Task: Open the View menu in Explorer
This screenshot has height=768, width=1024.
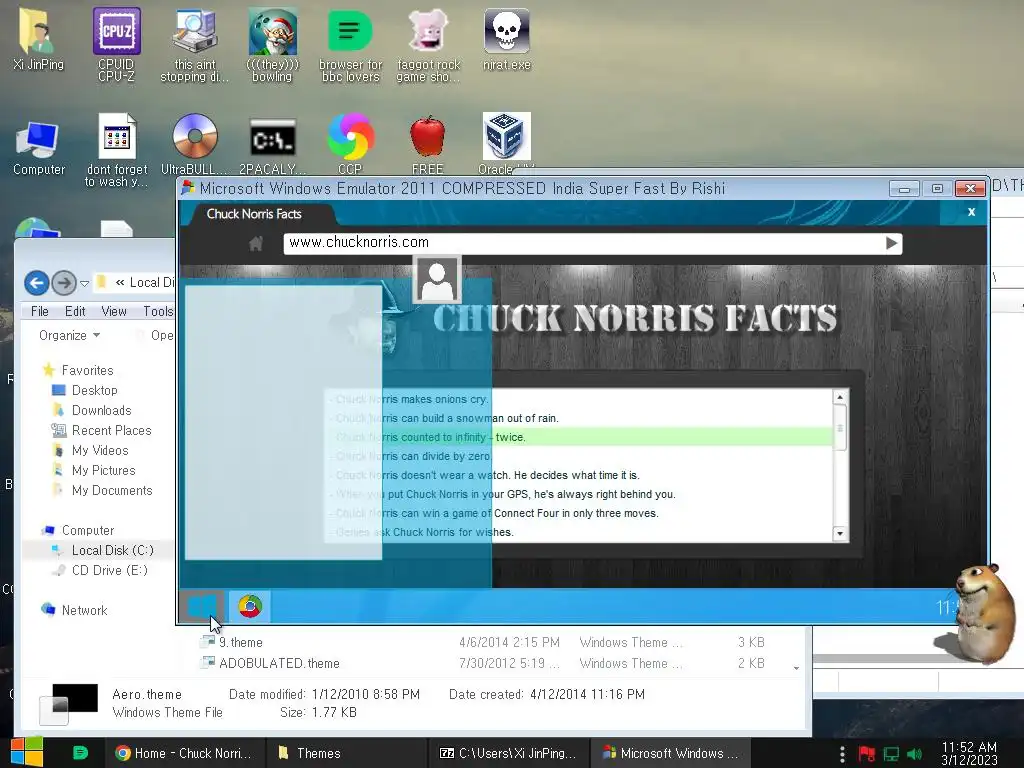Action: coord(114,312)
